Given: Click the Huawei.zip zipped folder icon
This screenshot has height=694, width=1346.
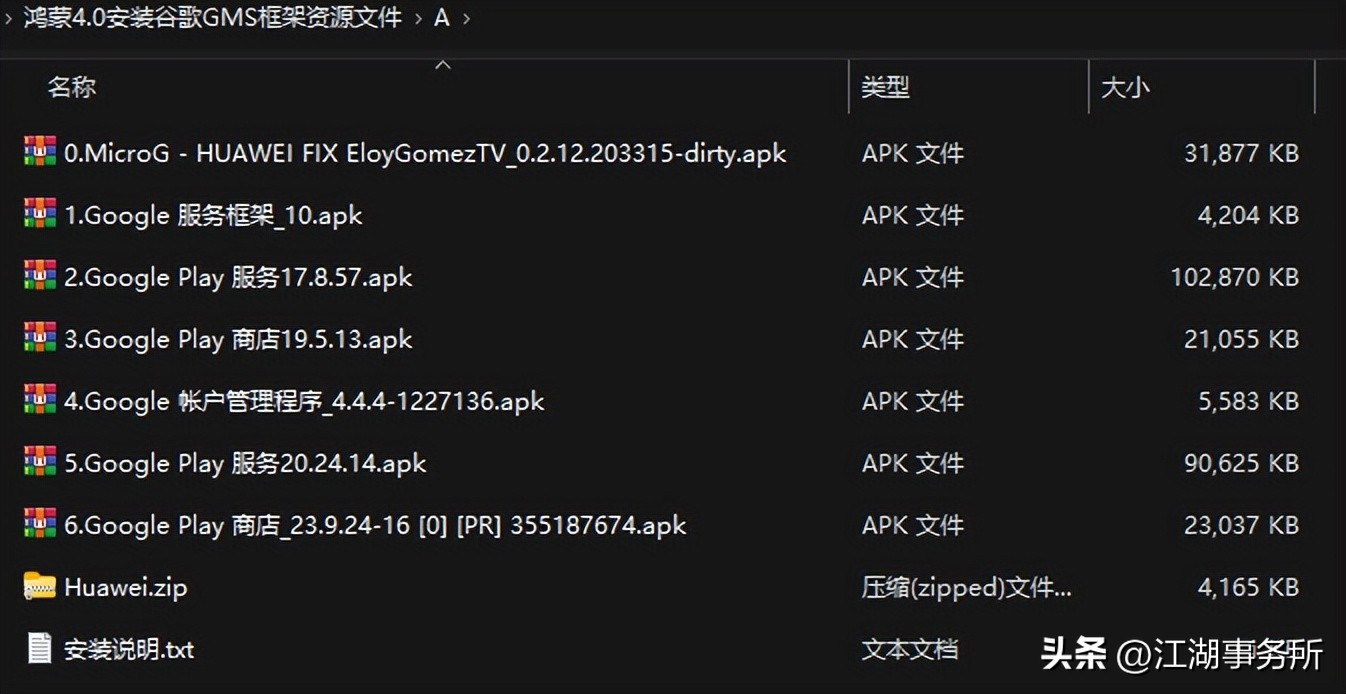Looking at the screenshot, I should [40, 586].
